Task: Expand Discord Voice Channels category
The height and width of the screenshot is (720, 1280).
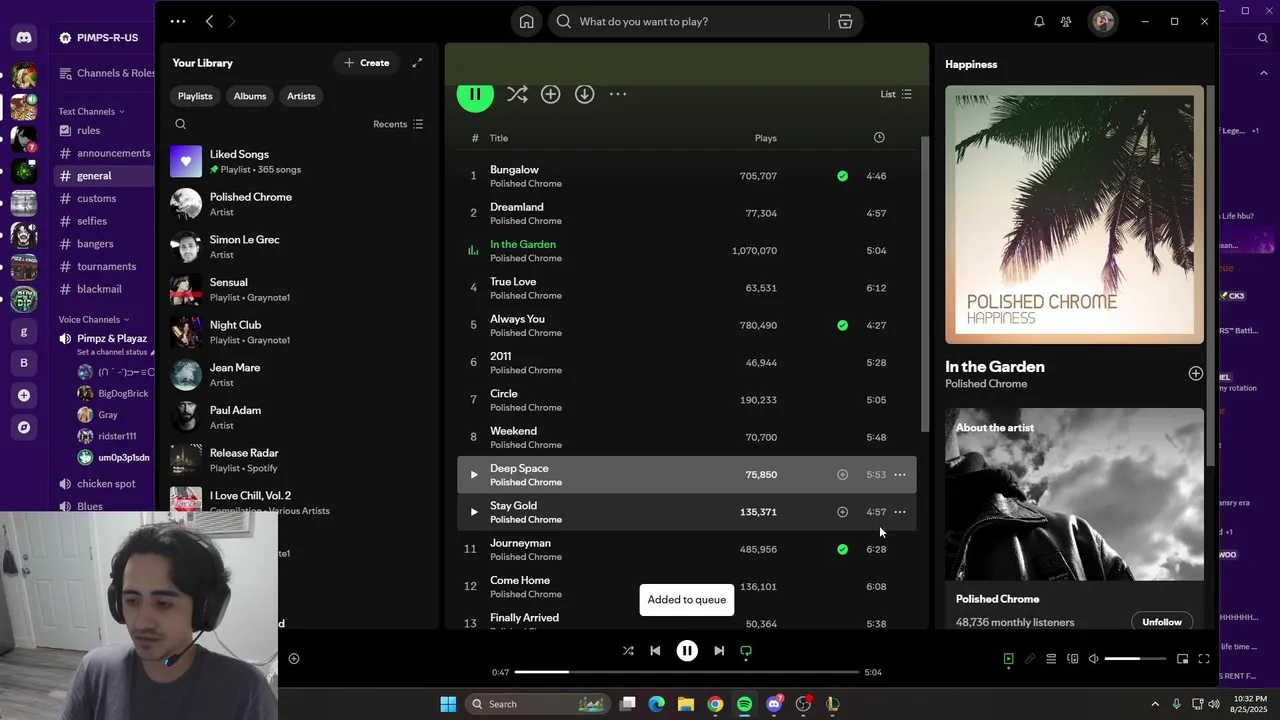Action: (x=94, y=320)
